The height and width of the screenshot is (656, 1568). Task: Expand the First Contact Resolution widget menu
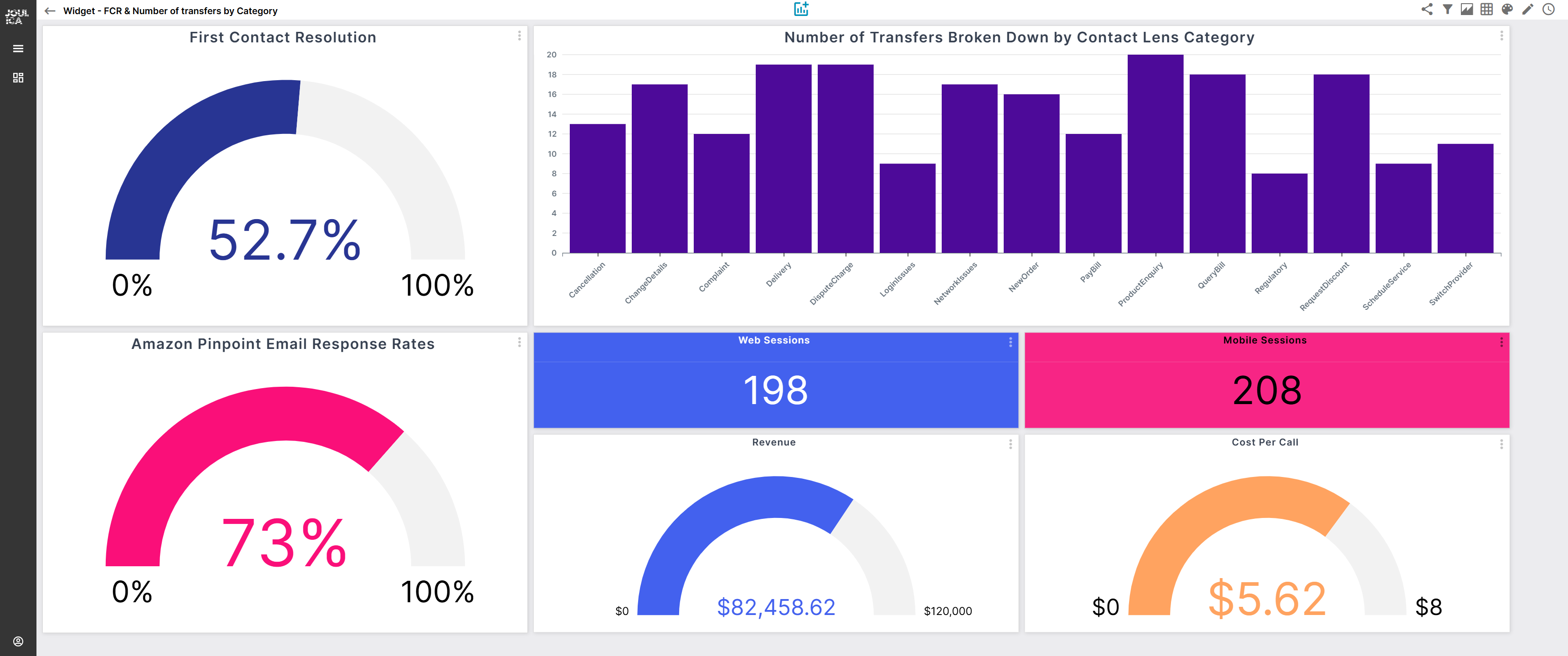pyautogui.click(x=519, y=36)
